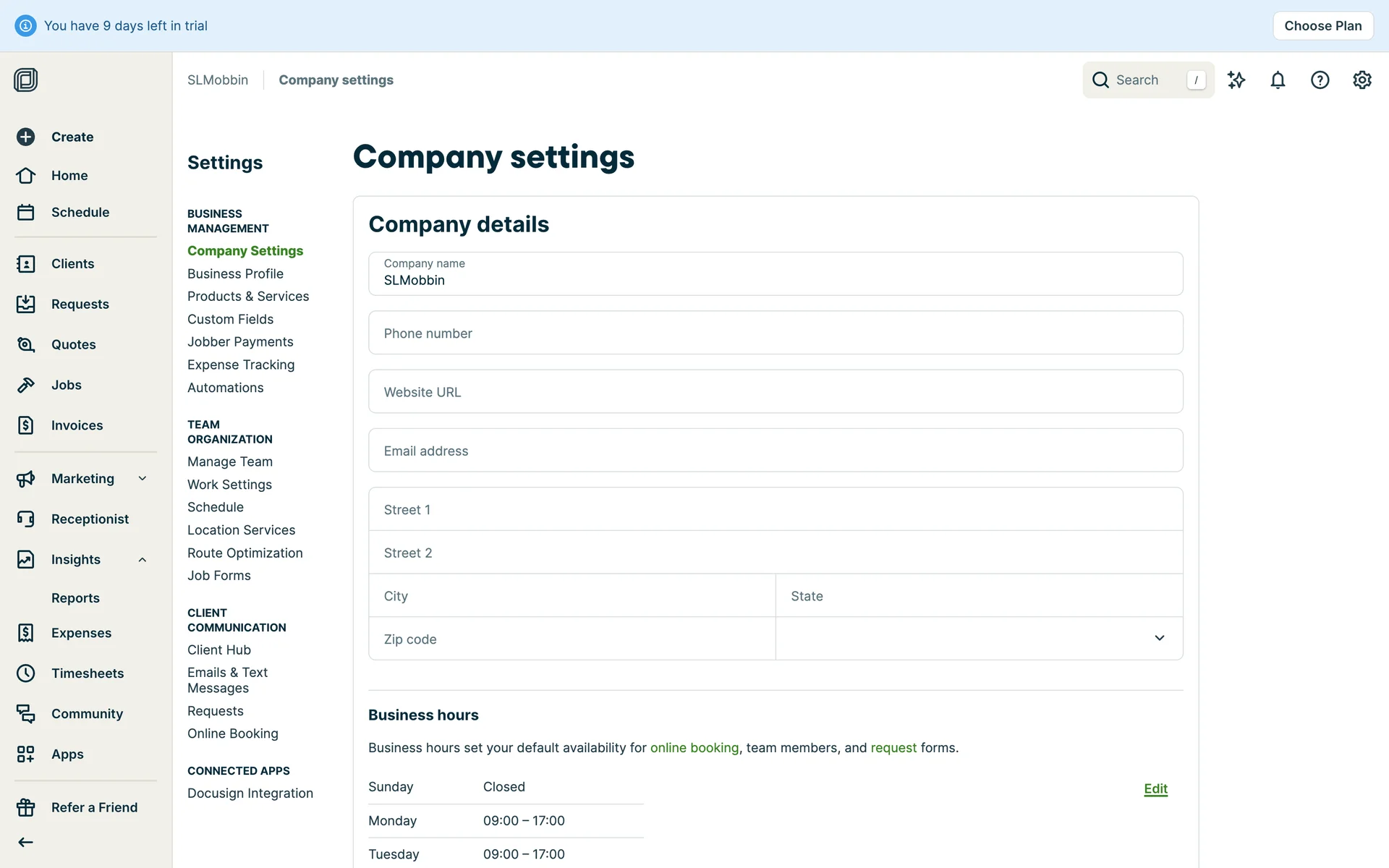The width and height of the screenshot is (1389, 868).
Task: Click the Refer a Friend gift icon
Action: pyautogui.click(x=26, y=807)
